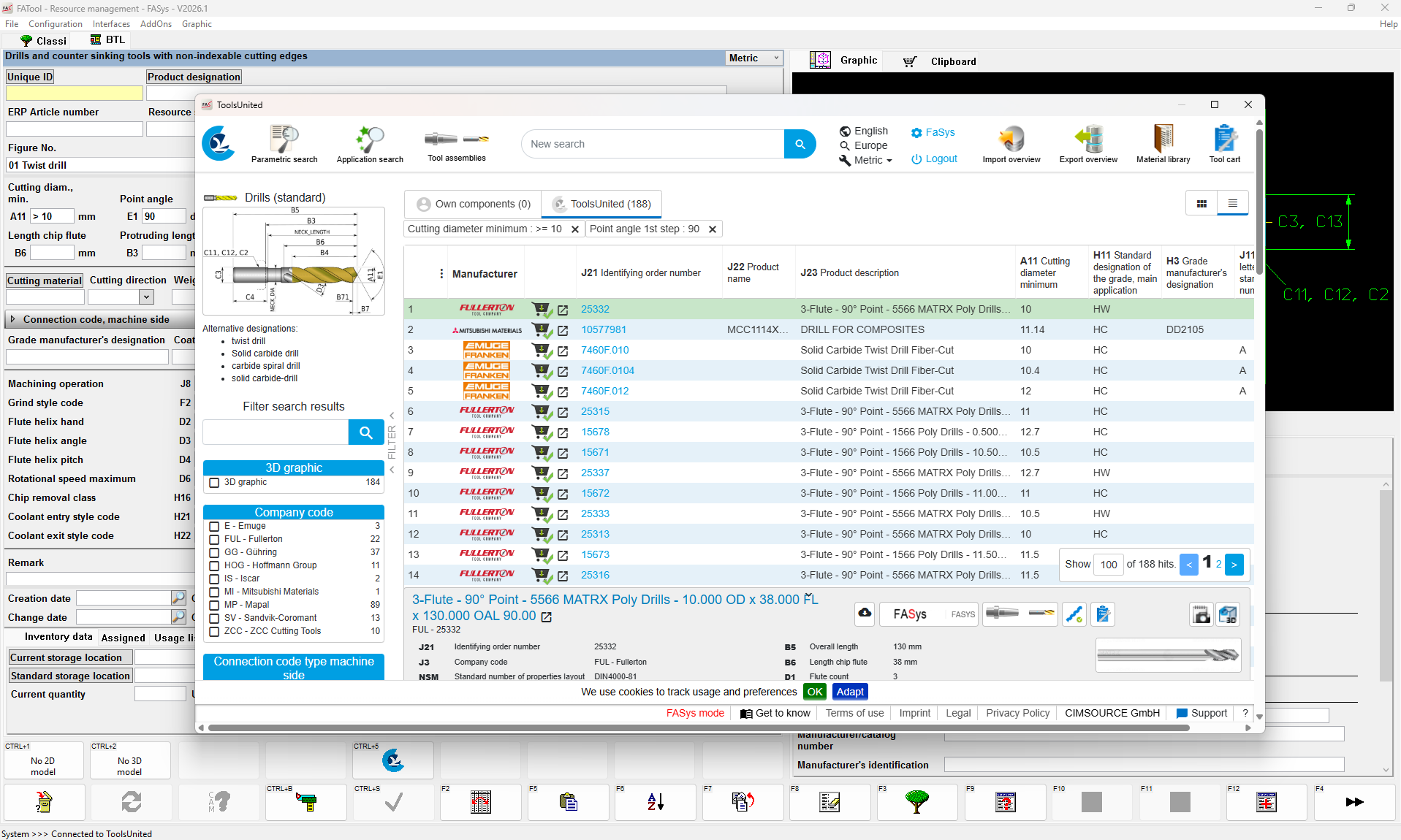Open Parametric search in ToolsUnited
The width and height of the screenshot is (1401, 840).
click(x=284, y=144)
